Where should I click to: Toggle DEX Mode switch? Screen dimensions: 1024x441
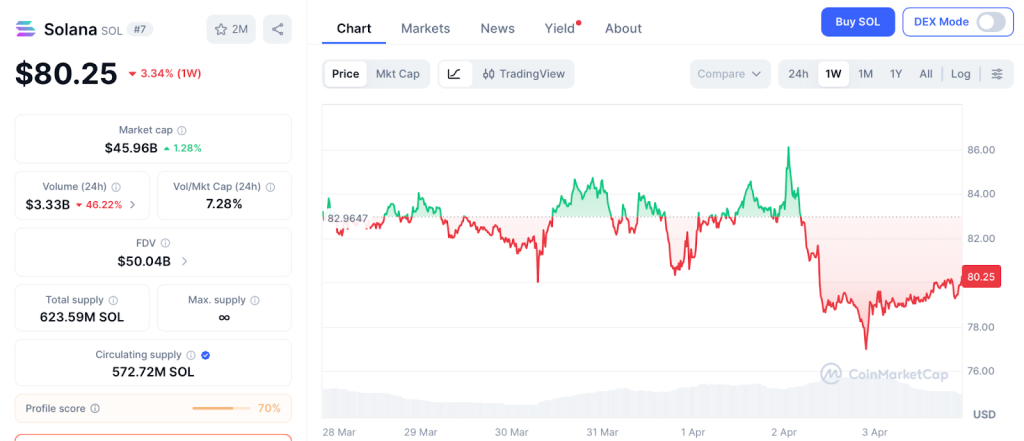(990, 22)
